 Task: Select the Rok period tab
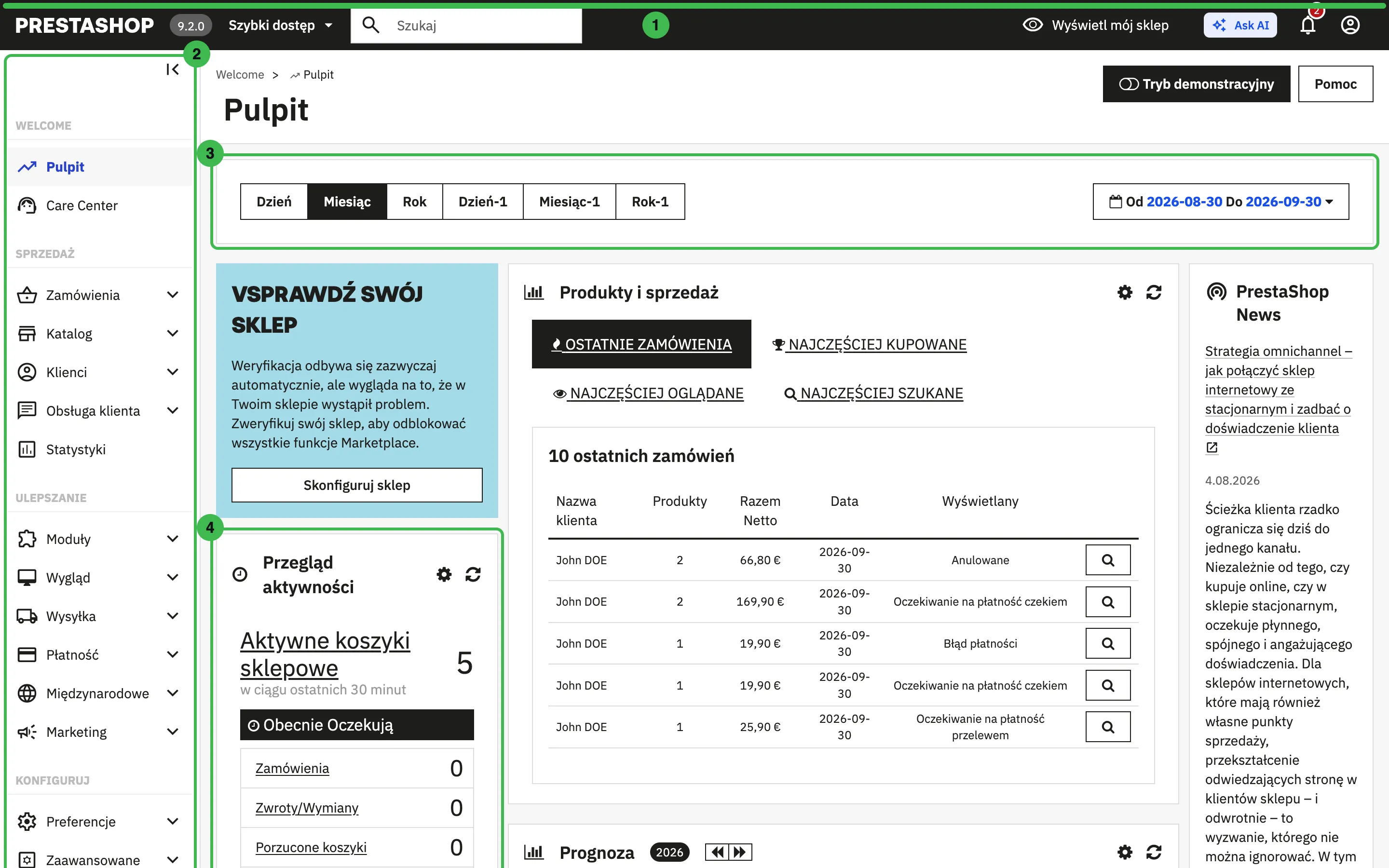click(414, 202)
